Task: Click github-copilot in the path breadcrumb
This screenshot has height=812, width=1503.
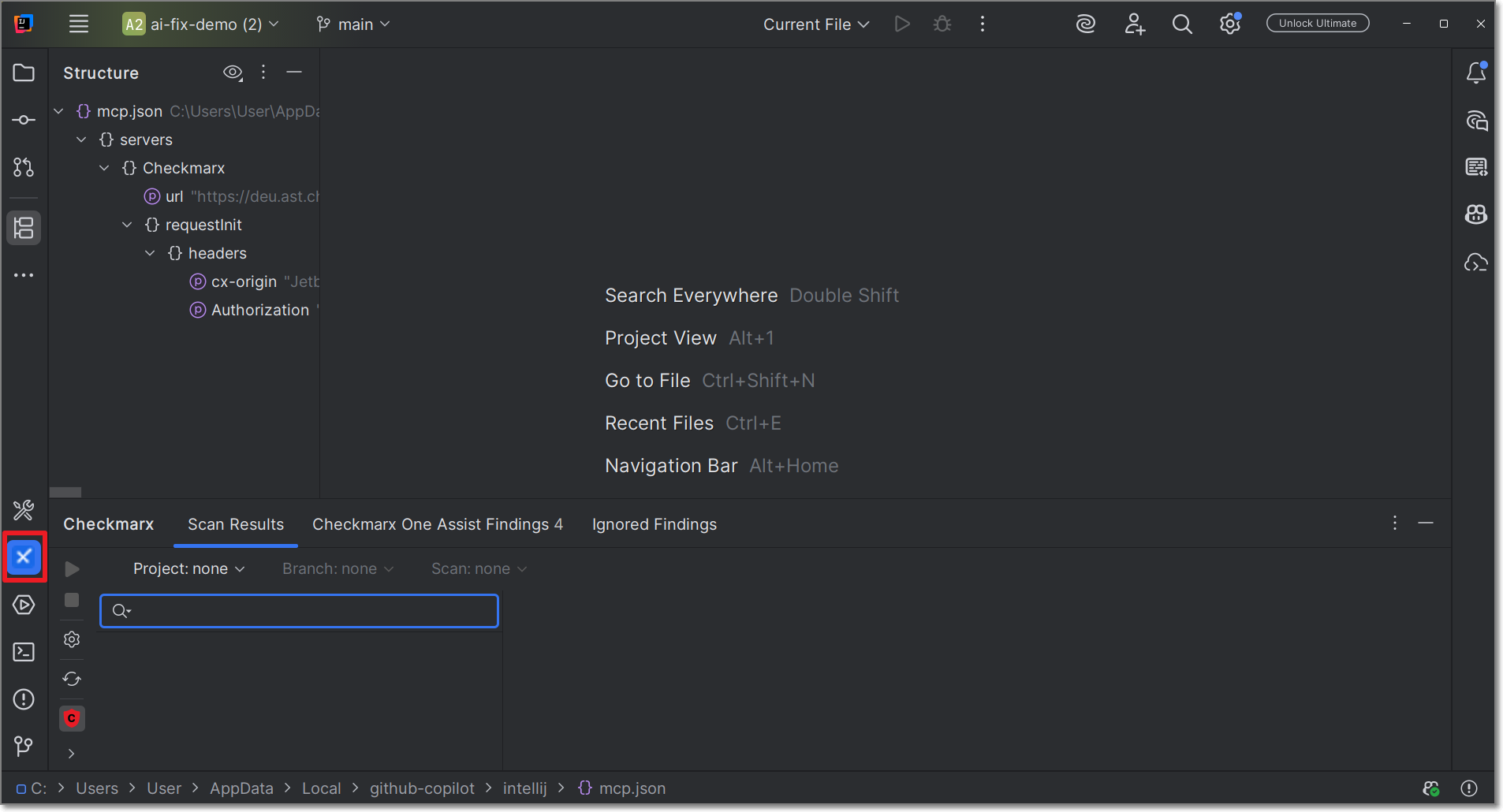Action: click(422, 788)
